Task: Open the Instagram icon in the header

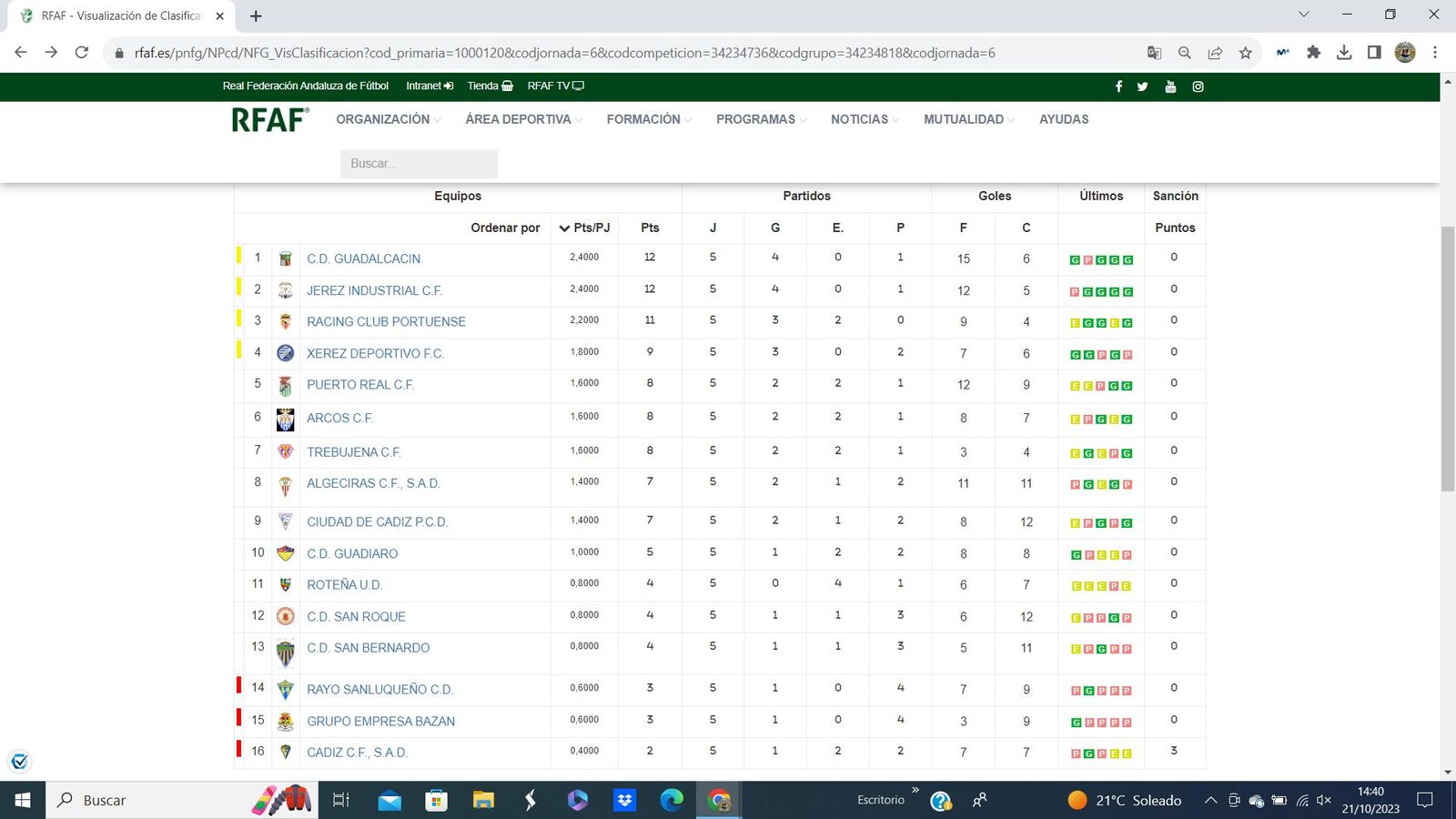Action: [x=1198, y=86]
